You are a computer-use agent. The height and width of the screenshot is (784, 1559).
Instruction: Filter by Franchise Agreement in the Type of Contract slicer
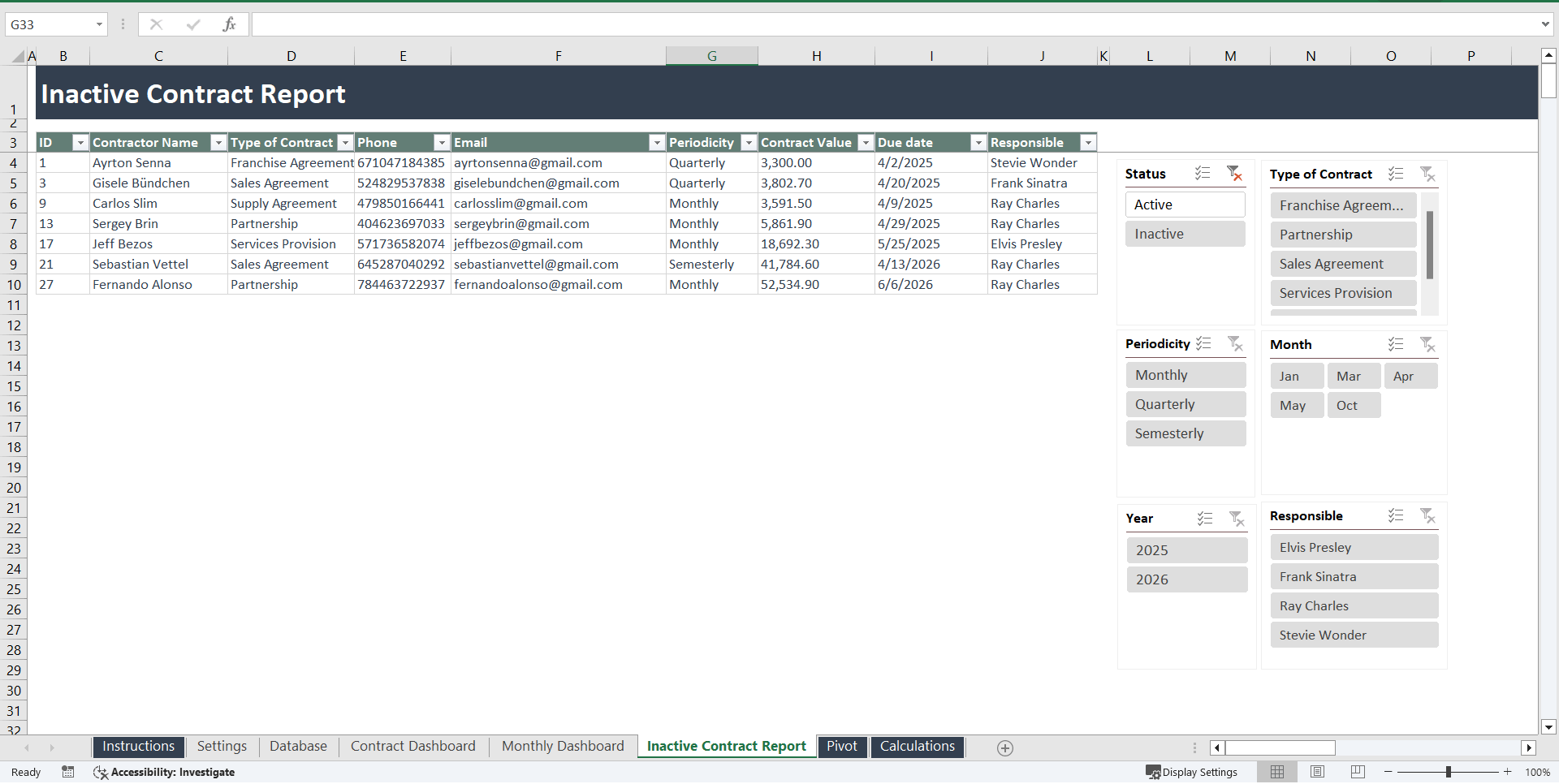[x=1344, y=205]
